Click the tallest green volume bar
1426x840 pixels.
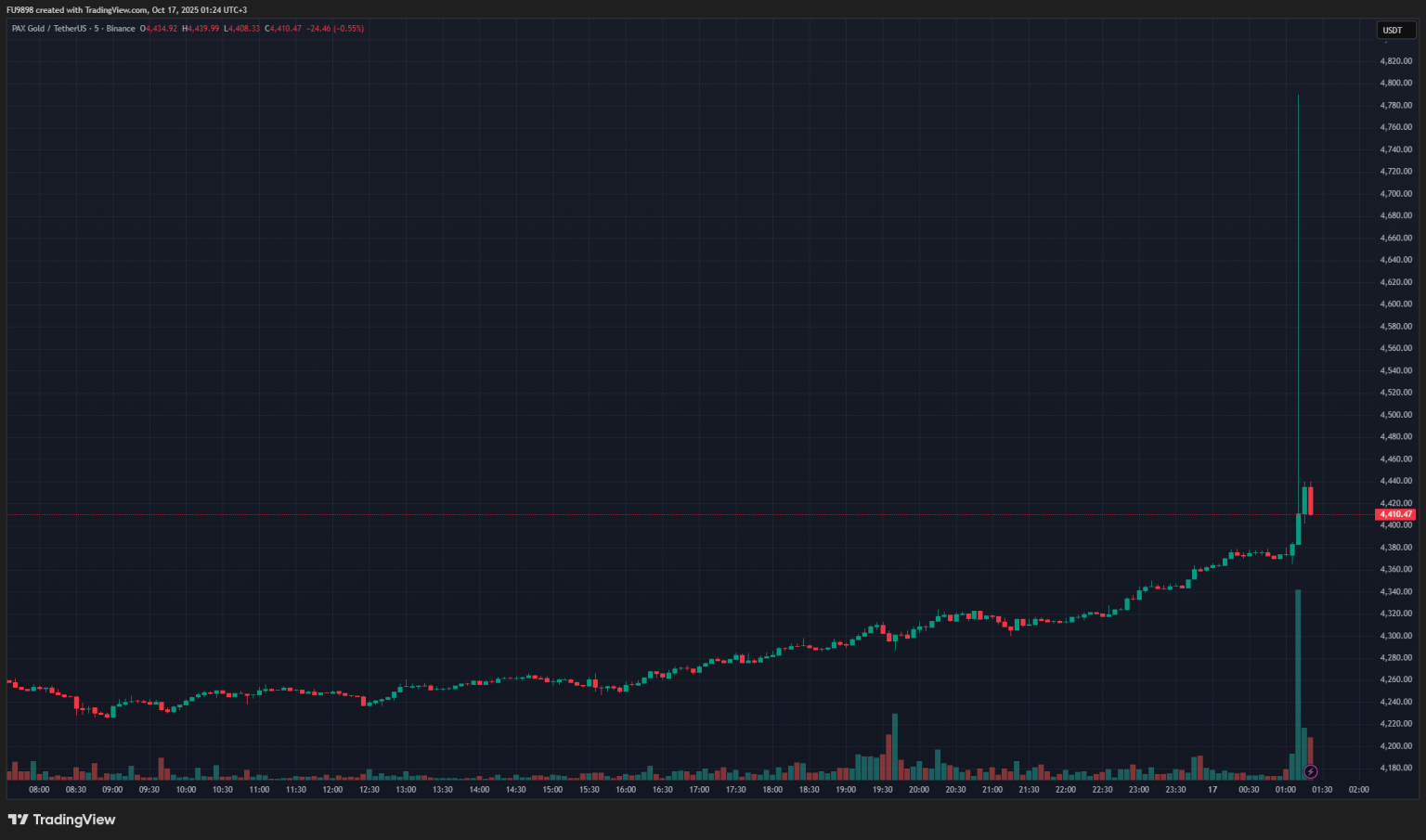(1298, 682)
